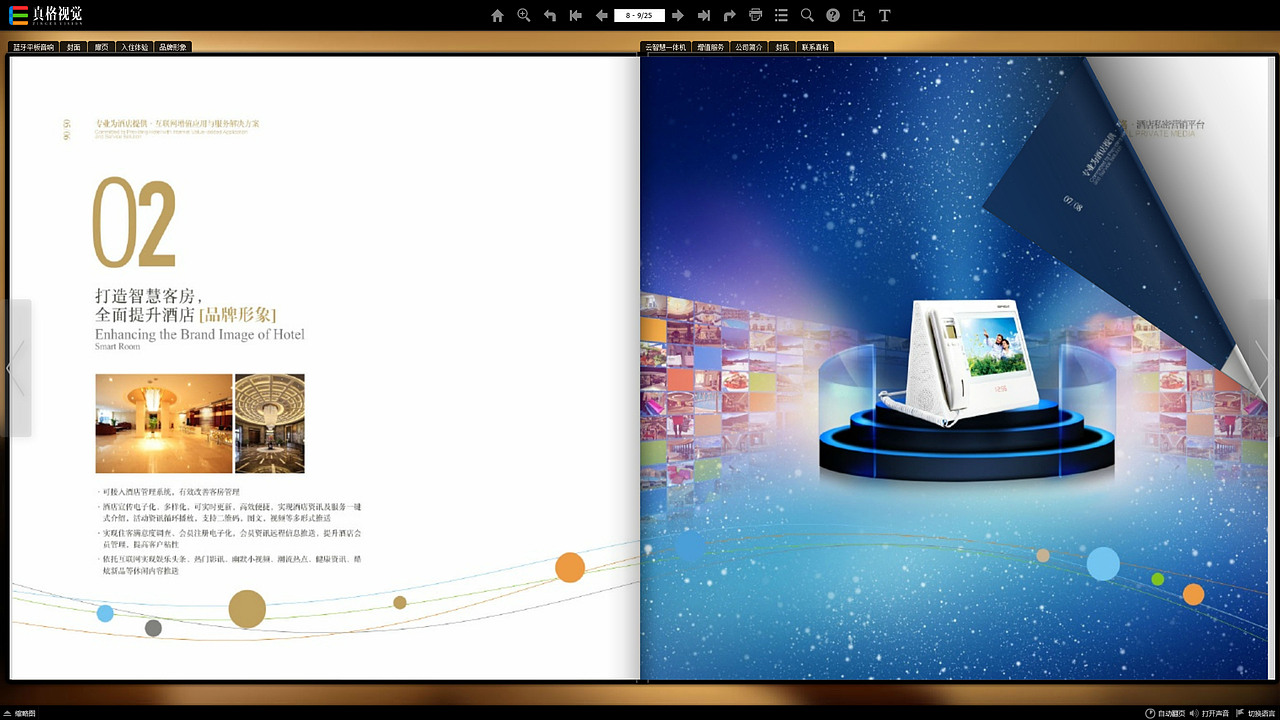Select the text tool T icon
Viewport: 1280px width, 720px height.
pos(884,15)
